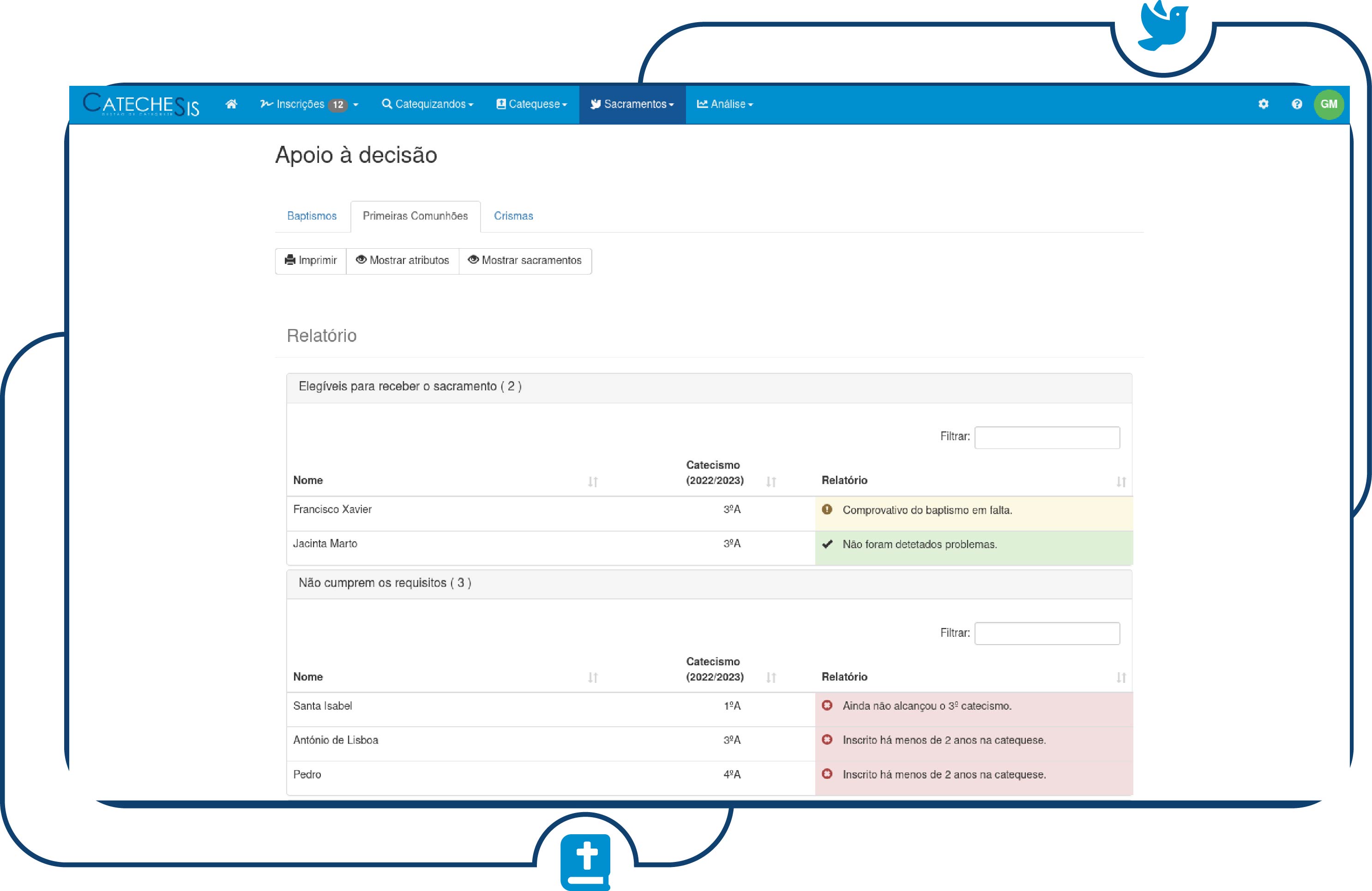Click the CatecheSis logo
The width and height of the screenshot is (1372, 891).
141,104
